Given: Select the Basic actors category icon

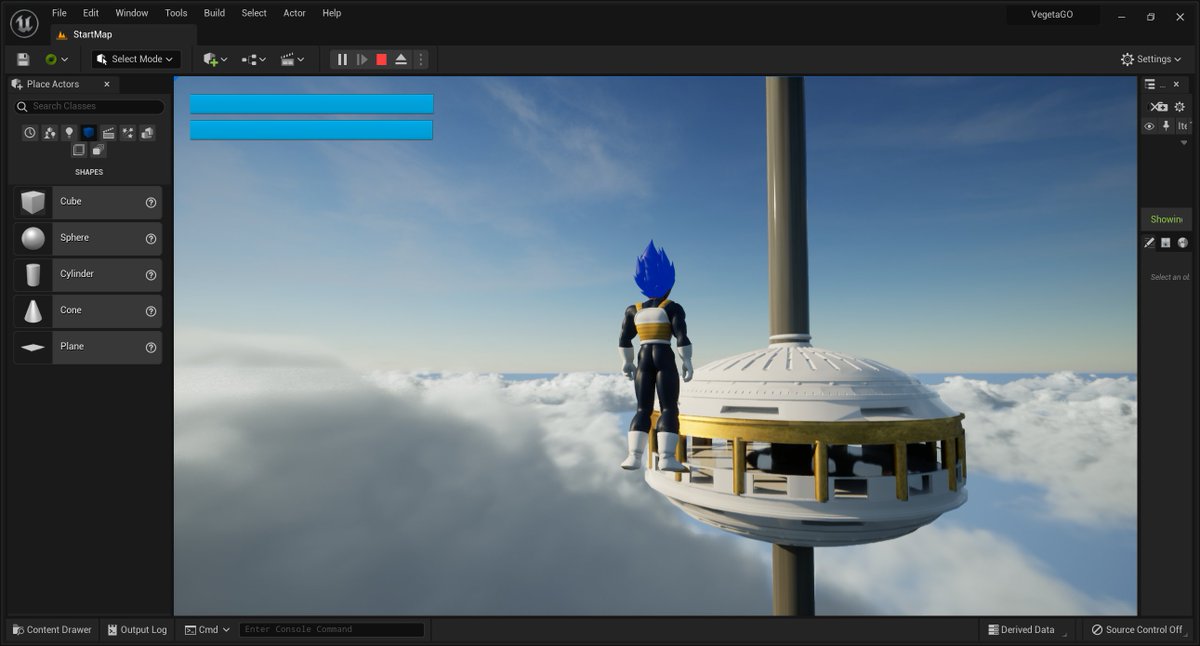Looking at the screenshot, I should point(50,132).
